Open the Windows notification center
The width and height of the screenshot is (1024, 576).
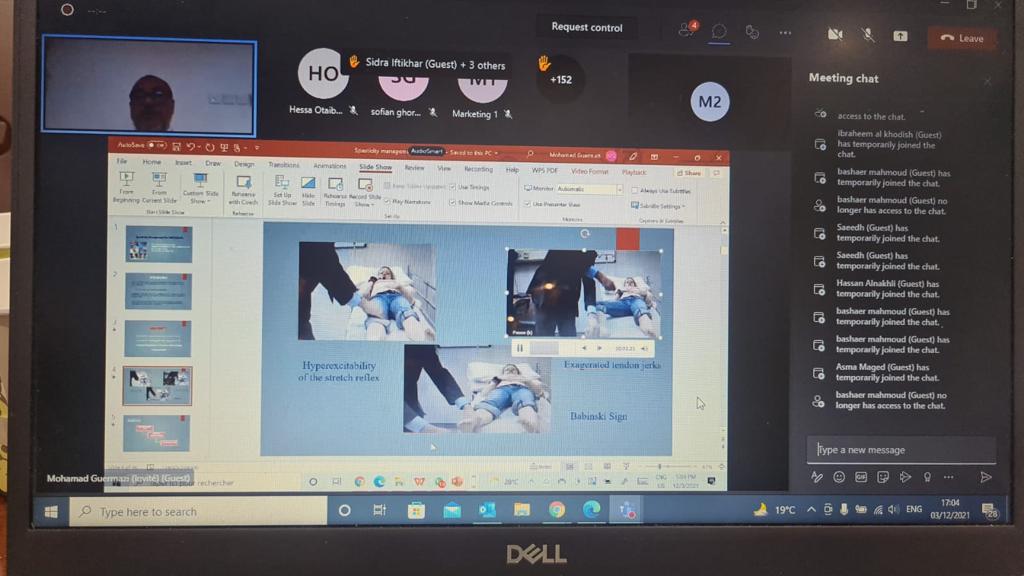tap(991, 510)
